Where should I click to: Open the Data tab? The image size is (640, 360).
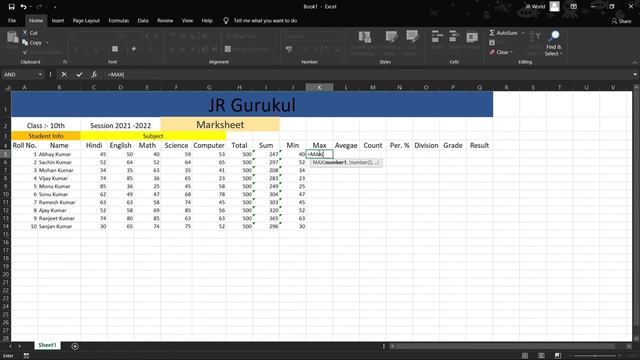[x=143, y=20]
